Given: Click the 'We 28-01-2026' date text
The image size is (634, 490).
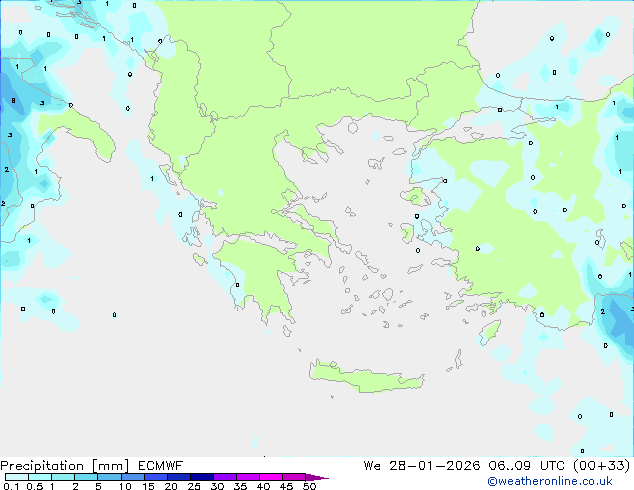Looking at the screenshot, I should click(422, 466).
